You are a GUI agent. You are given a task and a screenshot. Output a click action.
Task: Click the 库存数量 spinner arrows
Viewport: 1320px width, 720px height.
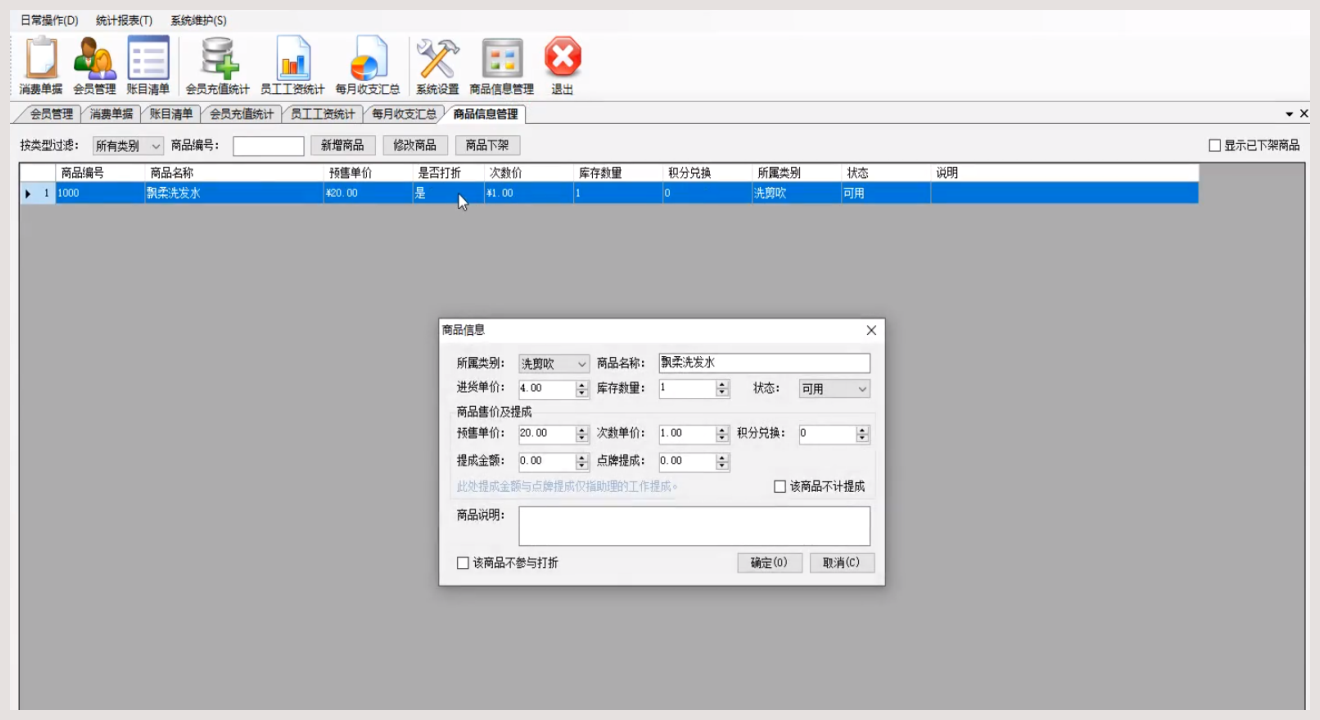tap(722, 389)
